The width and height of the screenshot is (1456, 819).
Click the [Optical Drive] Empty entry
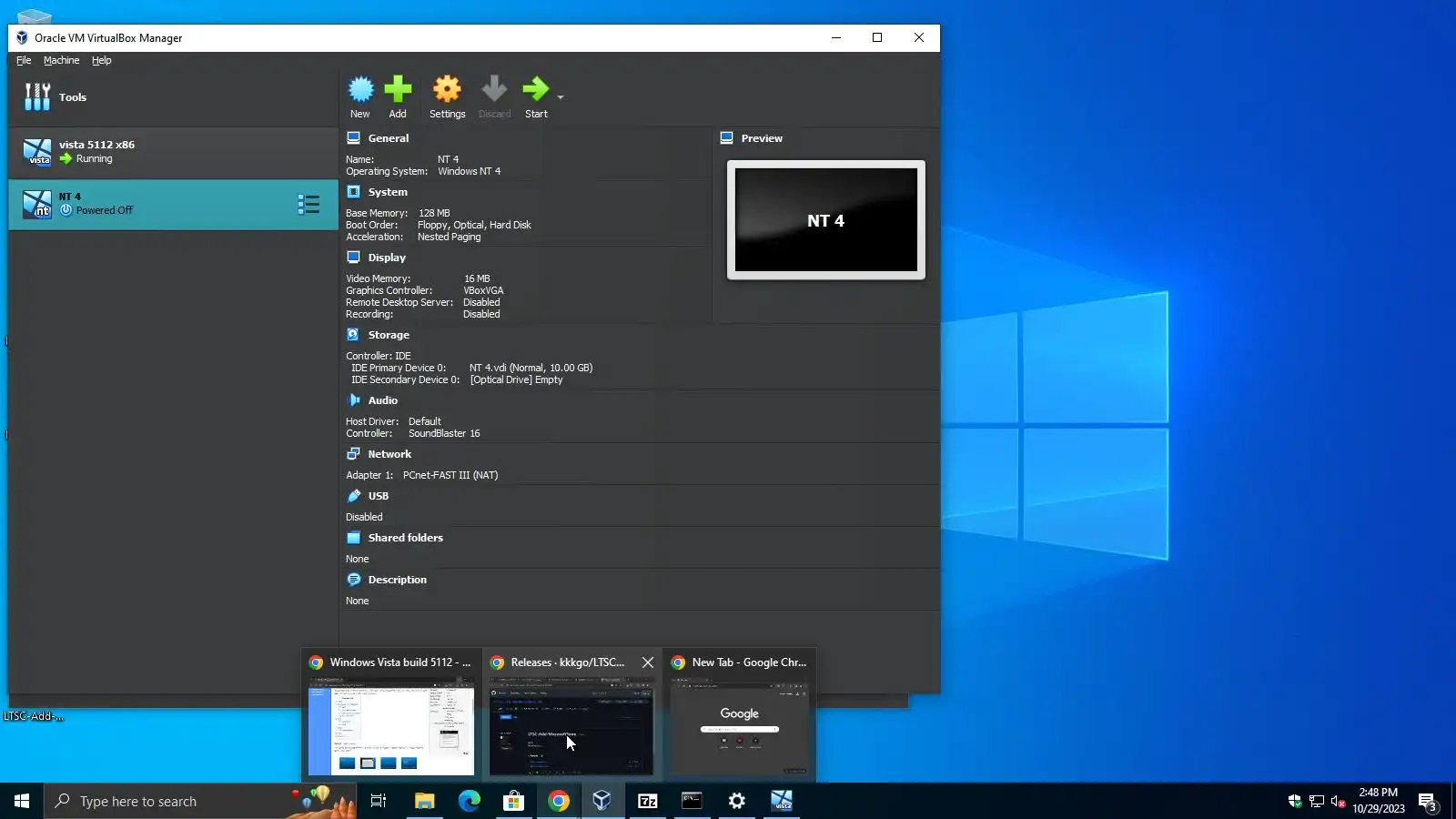click(x=516, y=379)
